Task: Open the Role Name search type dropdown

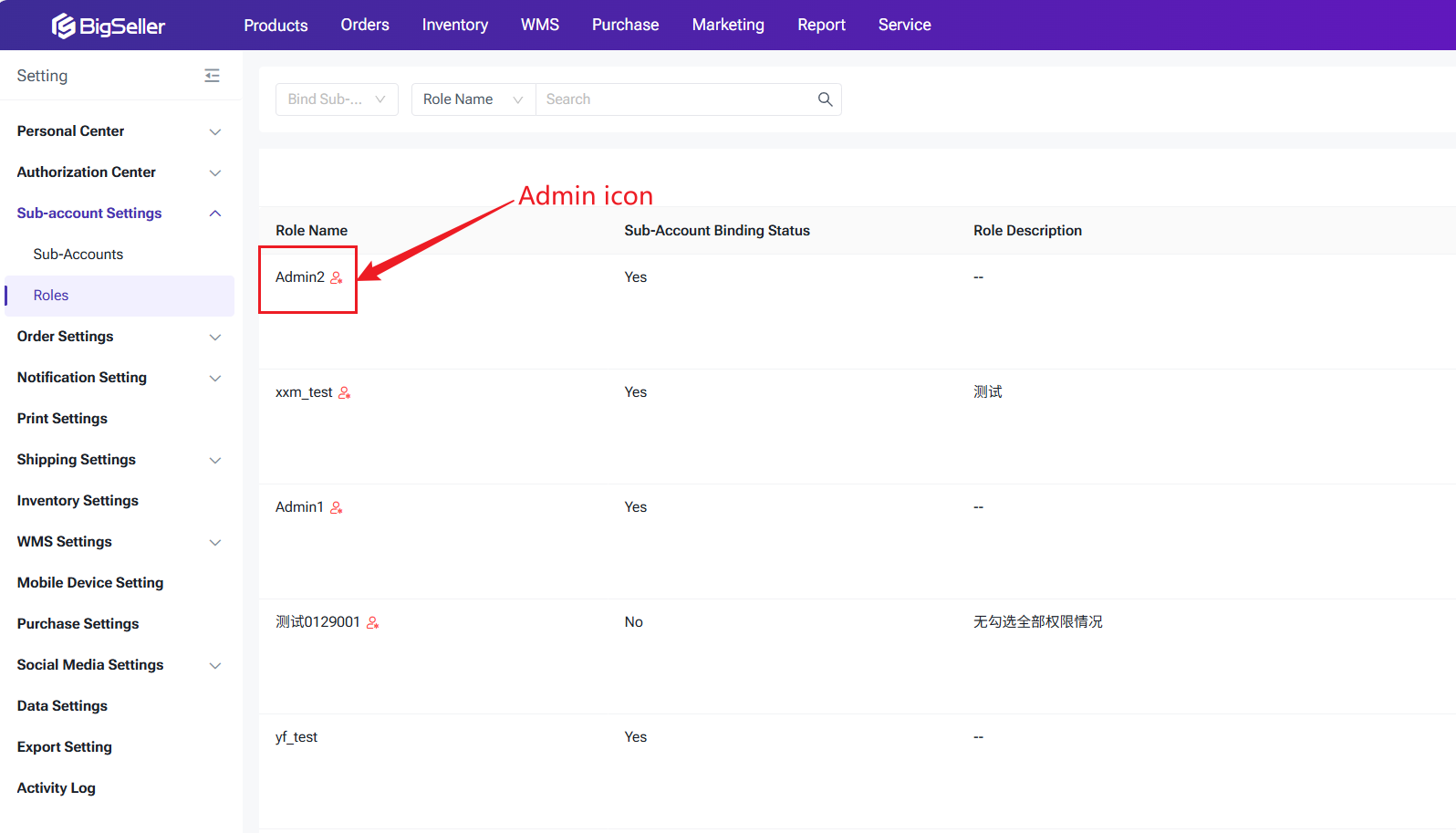Action: tap(473, 99)
